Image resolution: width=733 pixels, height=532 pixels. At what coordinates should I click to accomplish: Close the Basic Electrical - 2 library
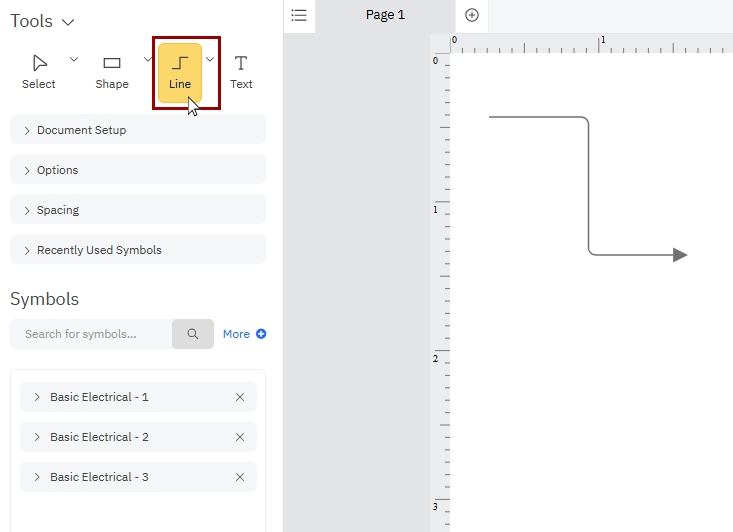point(240,437)
